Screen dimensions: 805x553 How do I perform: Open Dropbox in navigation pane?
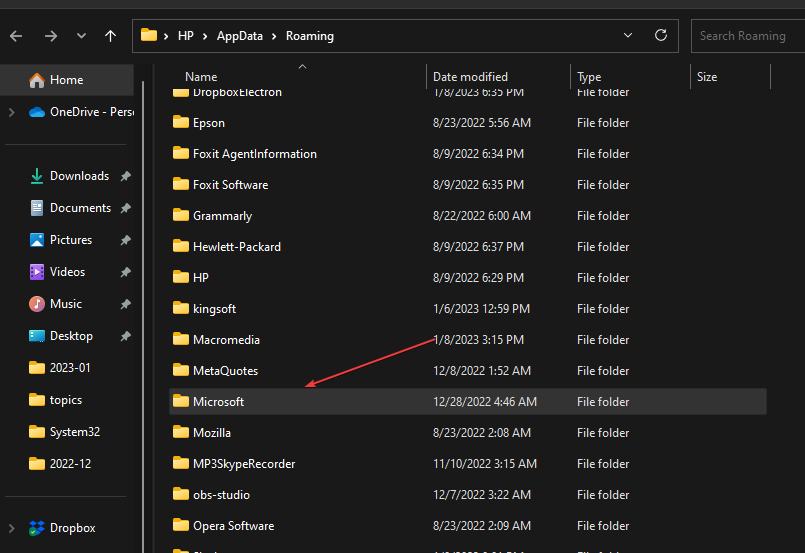pos(63,528)
